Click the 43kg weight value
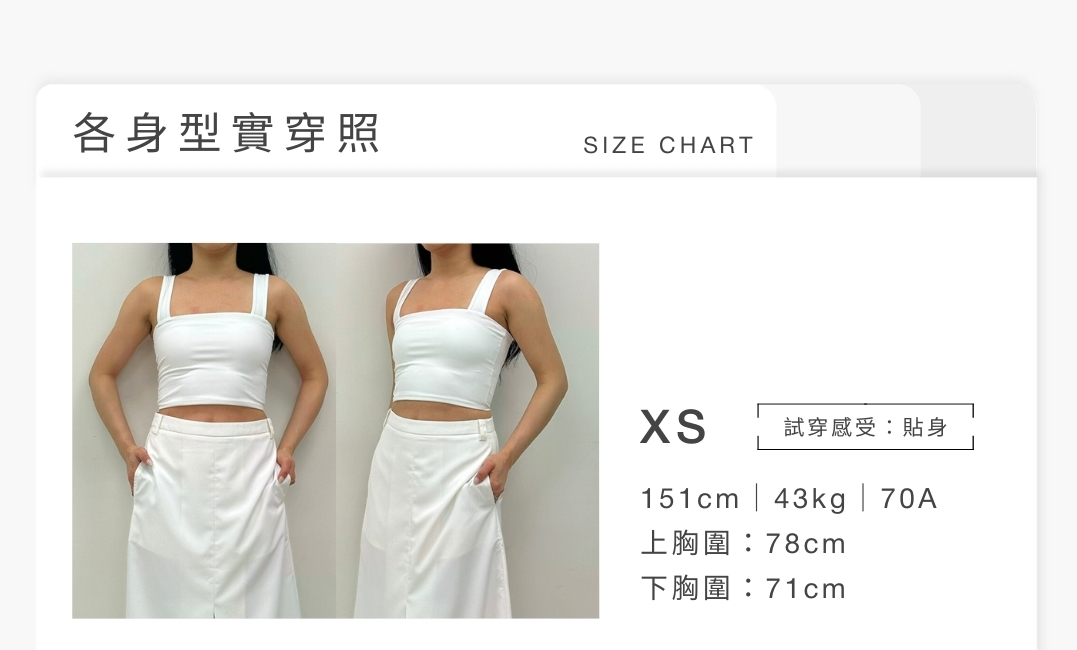 click(x=810, y=498)
